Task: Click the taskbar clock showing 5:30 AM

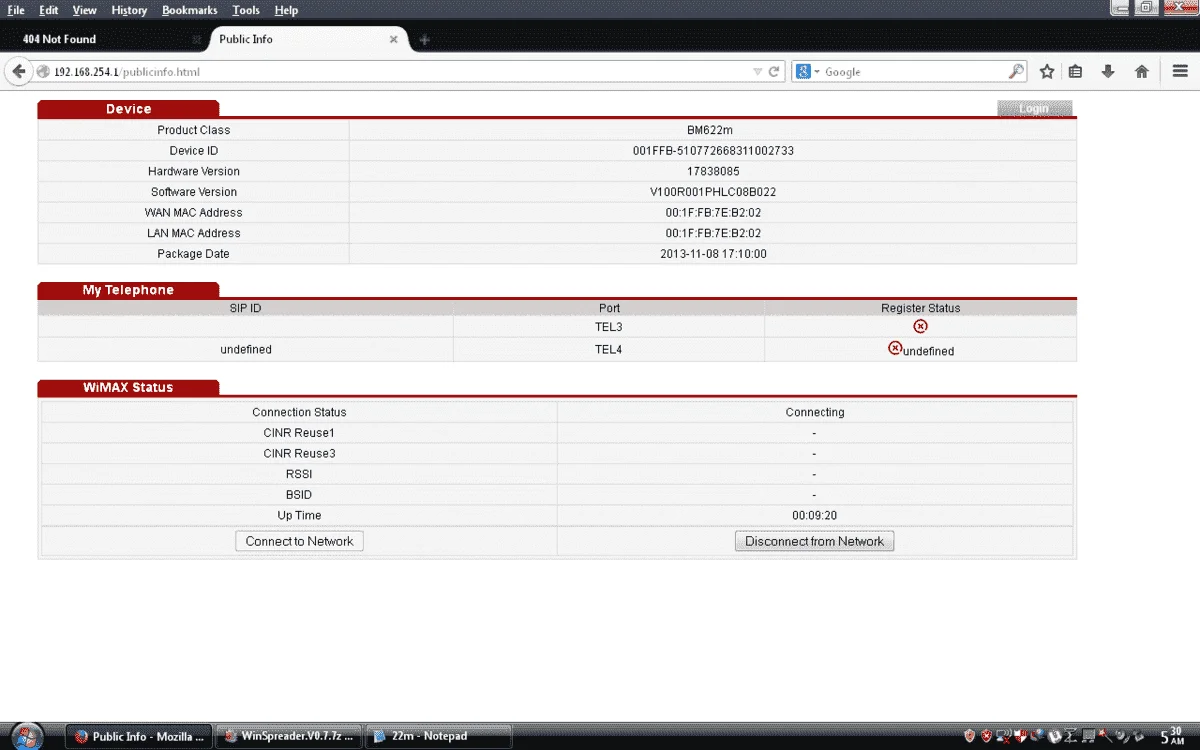Action: pos(1174,737)
